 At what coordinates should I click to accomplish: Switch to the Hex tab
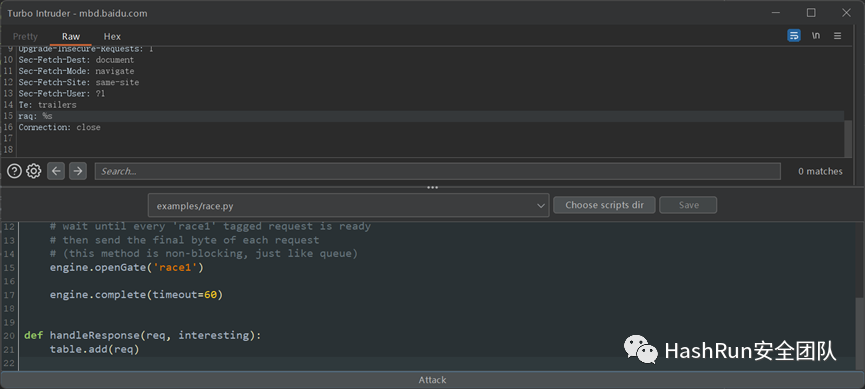tap(112, 36)
